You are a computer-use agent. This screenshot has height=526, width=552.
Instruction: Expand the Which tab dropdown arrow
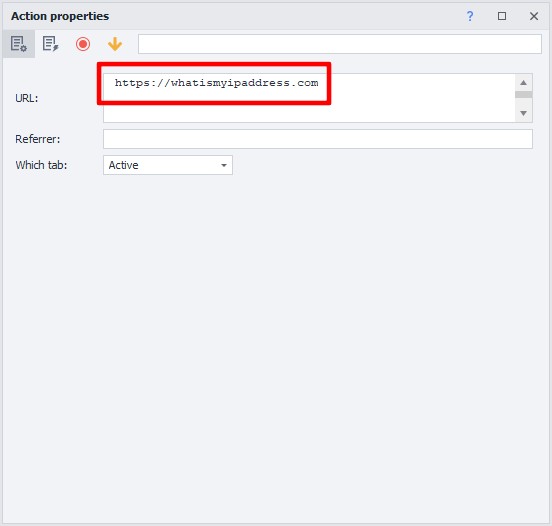coord(224,165)
